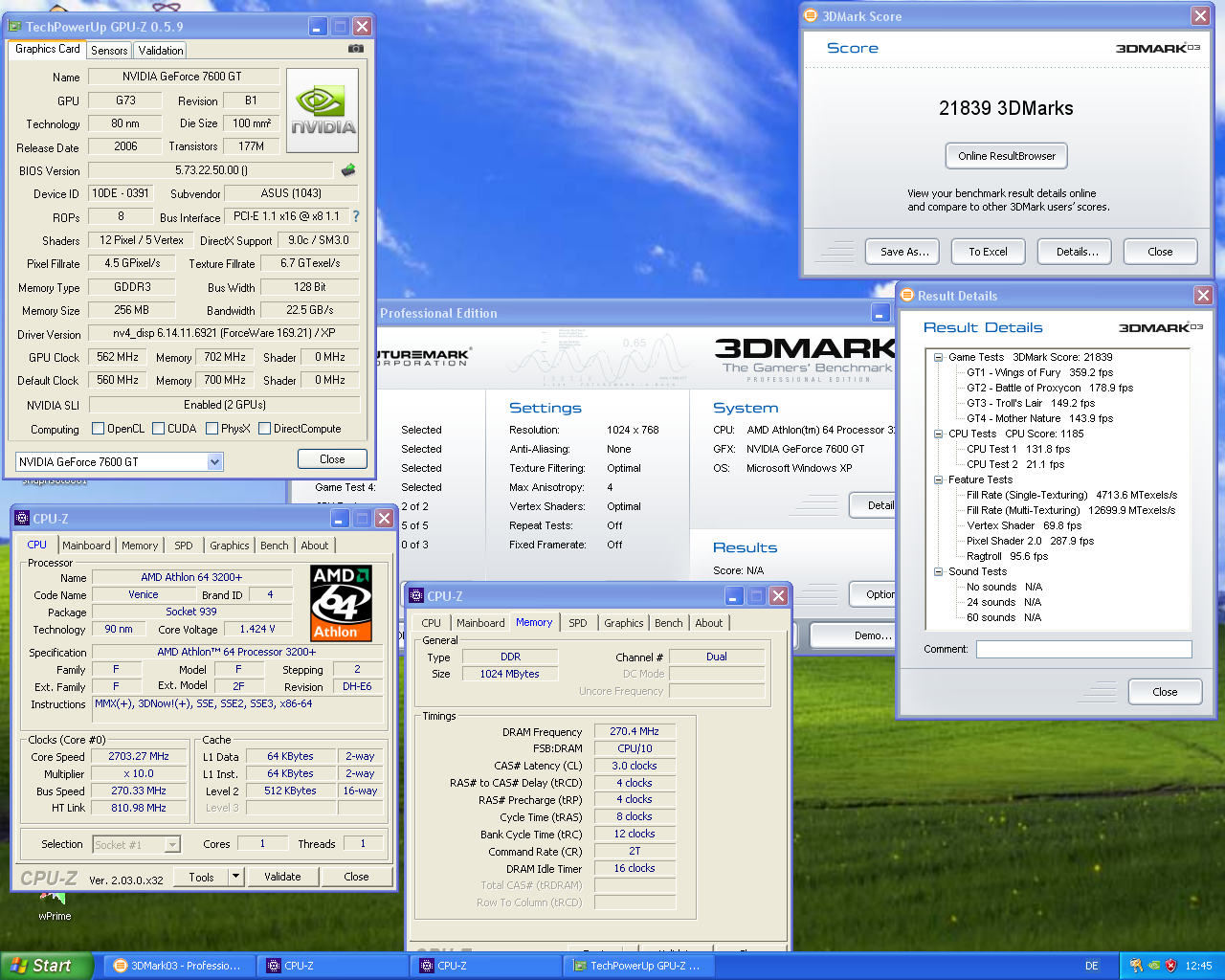This screenshot has height=980, width=1225.
Task: Click the Demo... button in 3DMark03
Action: (x=854, y=635)
